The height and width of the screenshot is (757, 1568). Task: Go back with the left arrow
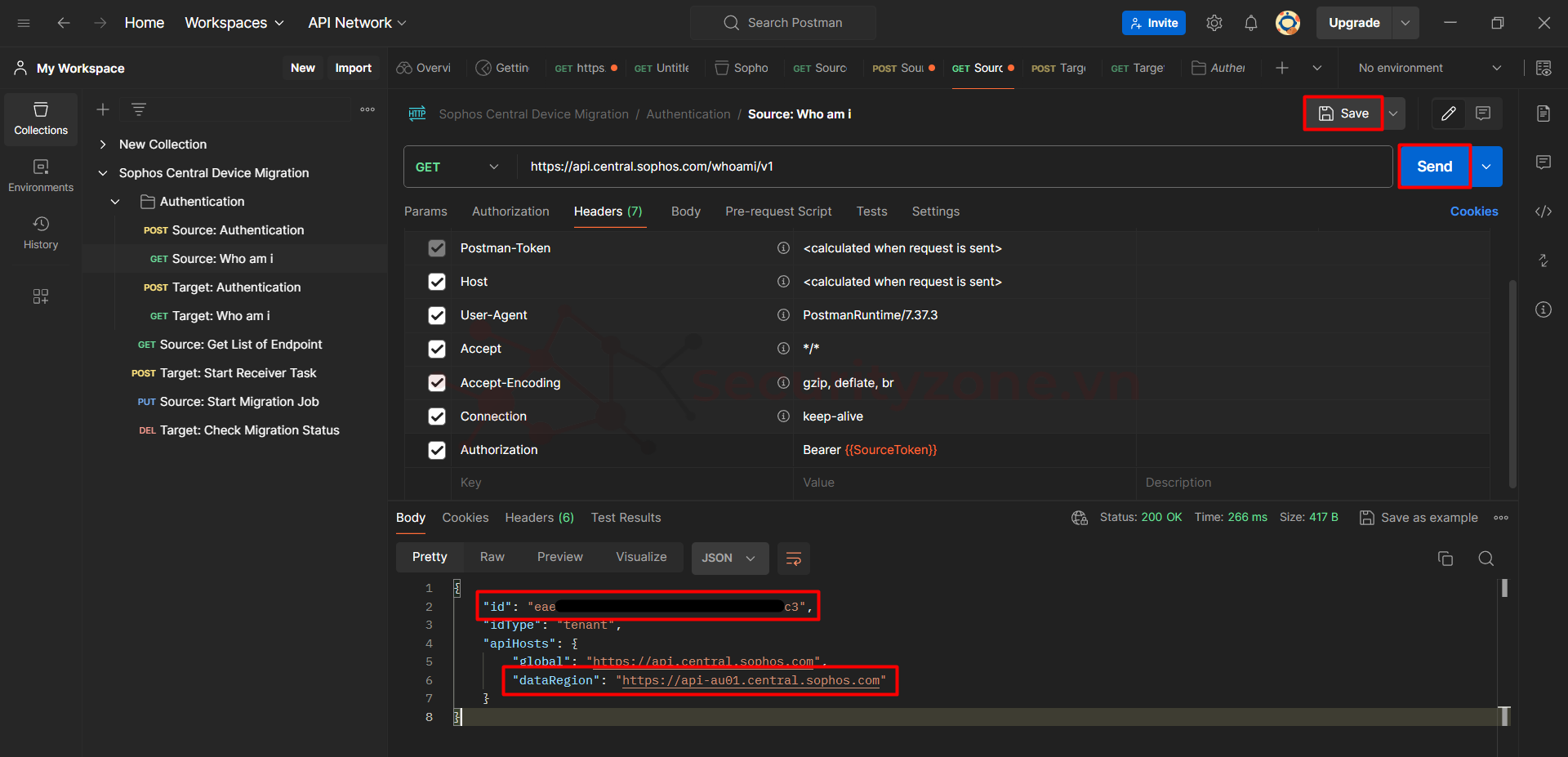[63, 23]
